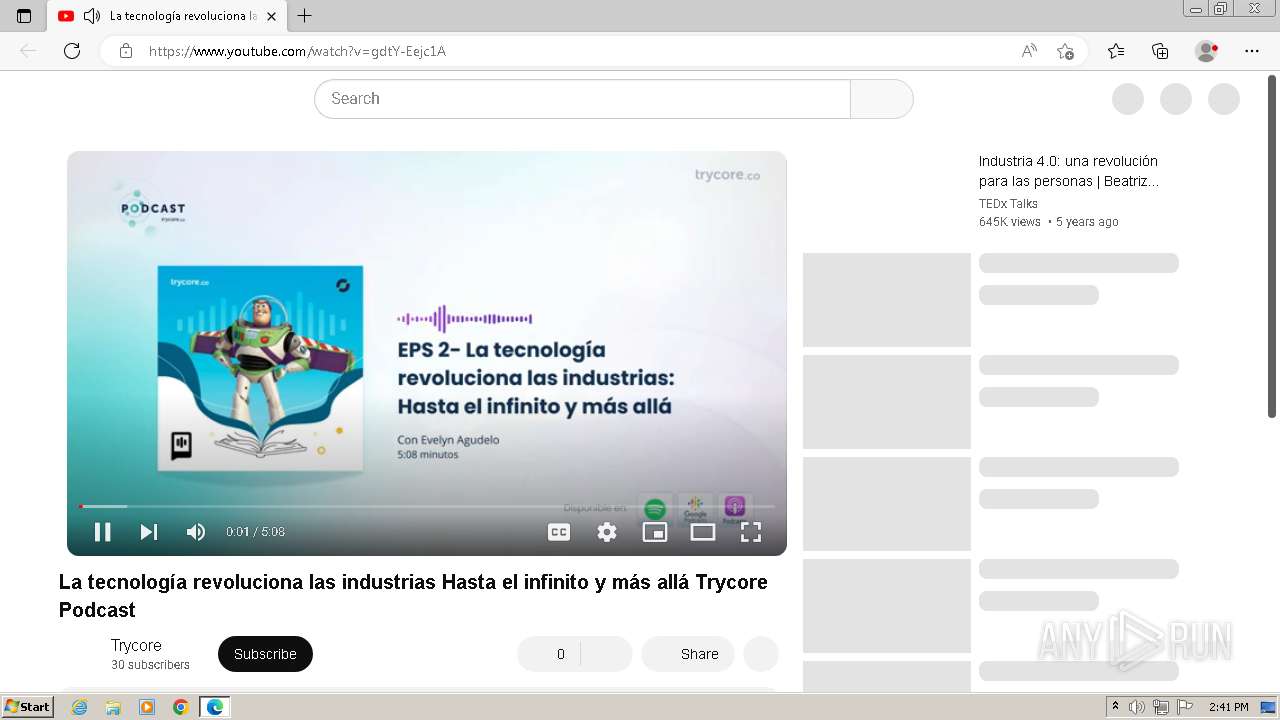Open browser profile avatar

click(x=1206, y=51)
